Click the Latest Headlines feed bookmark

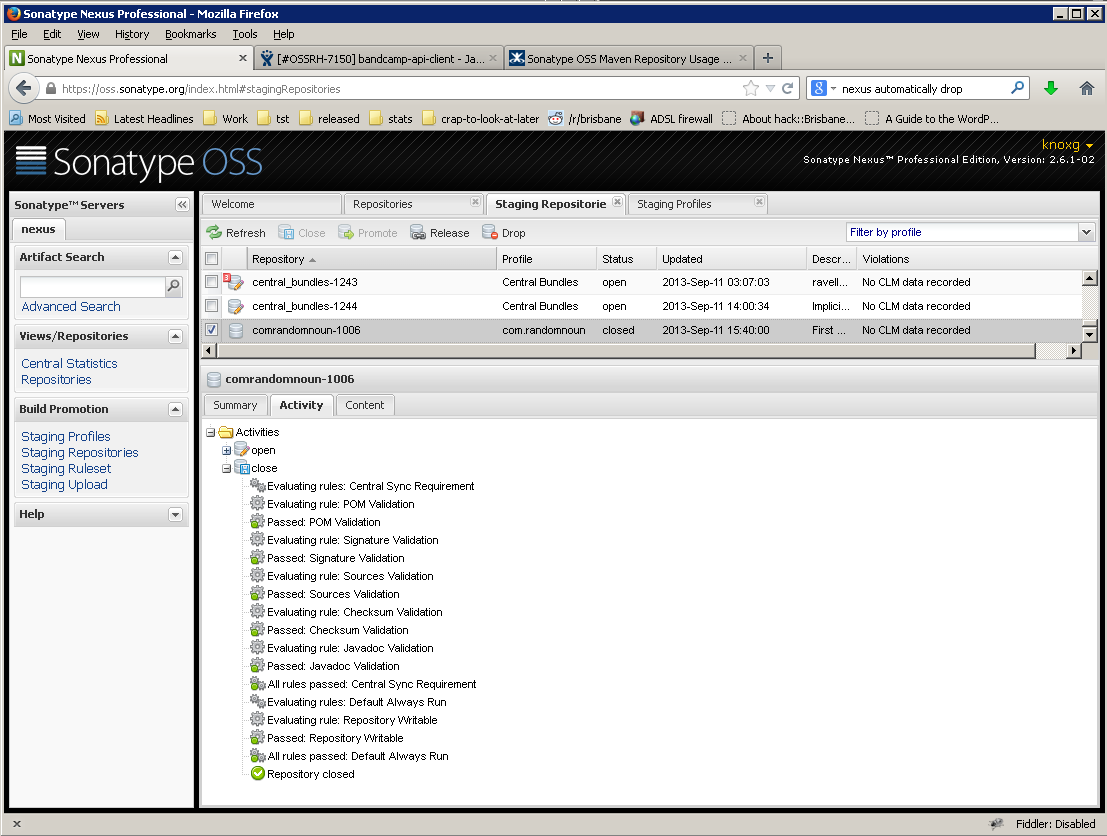tap(145, 119)
